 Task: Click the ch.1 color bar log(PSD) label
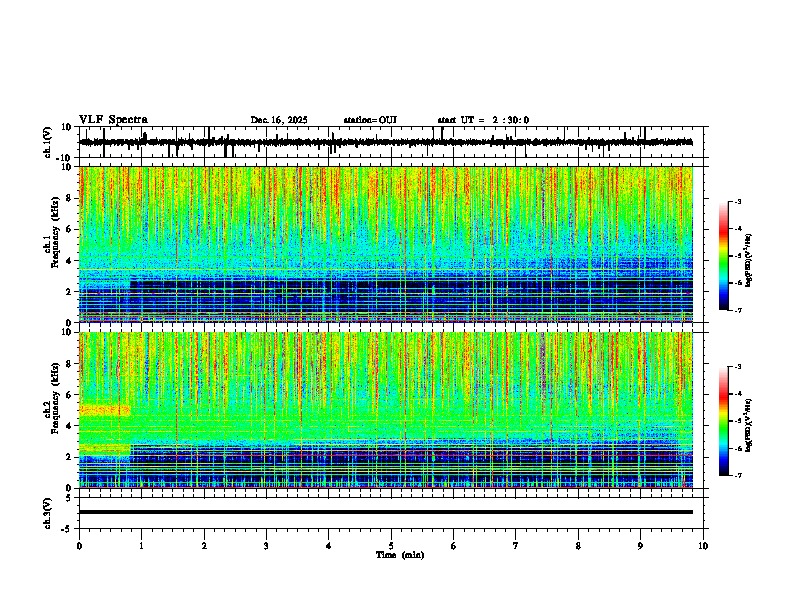click(x=749, y=261)
